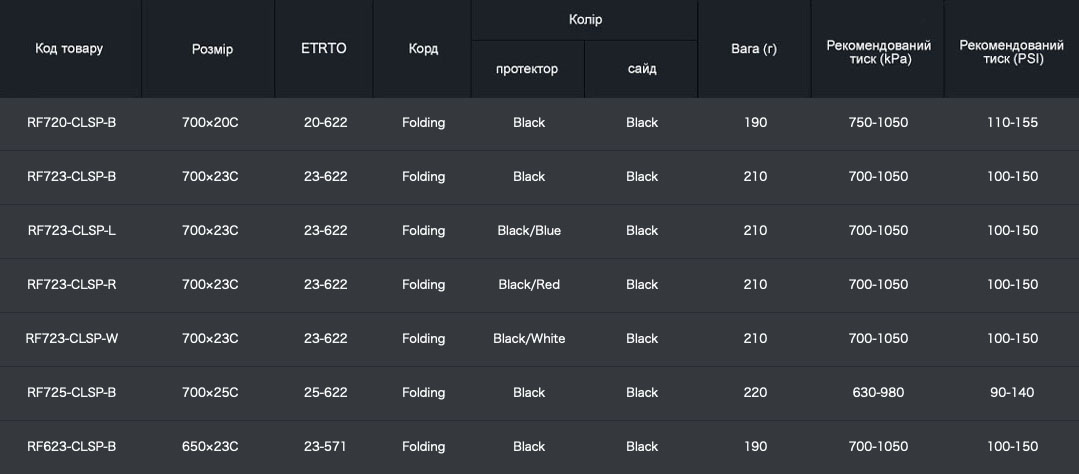Click the 630-980 kPa pressure cell
This screenshot has height=474, width=1079.
(878, 393)
